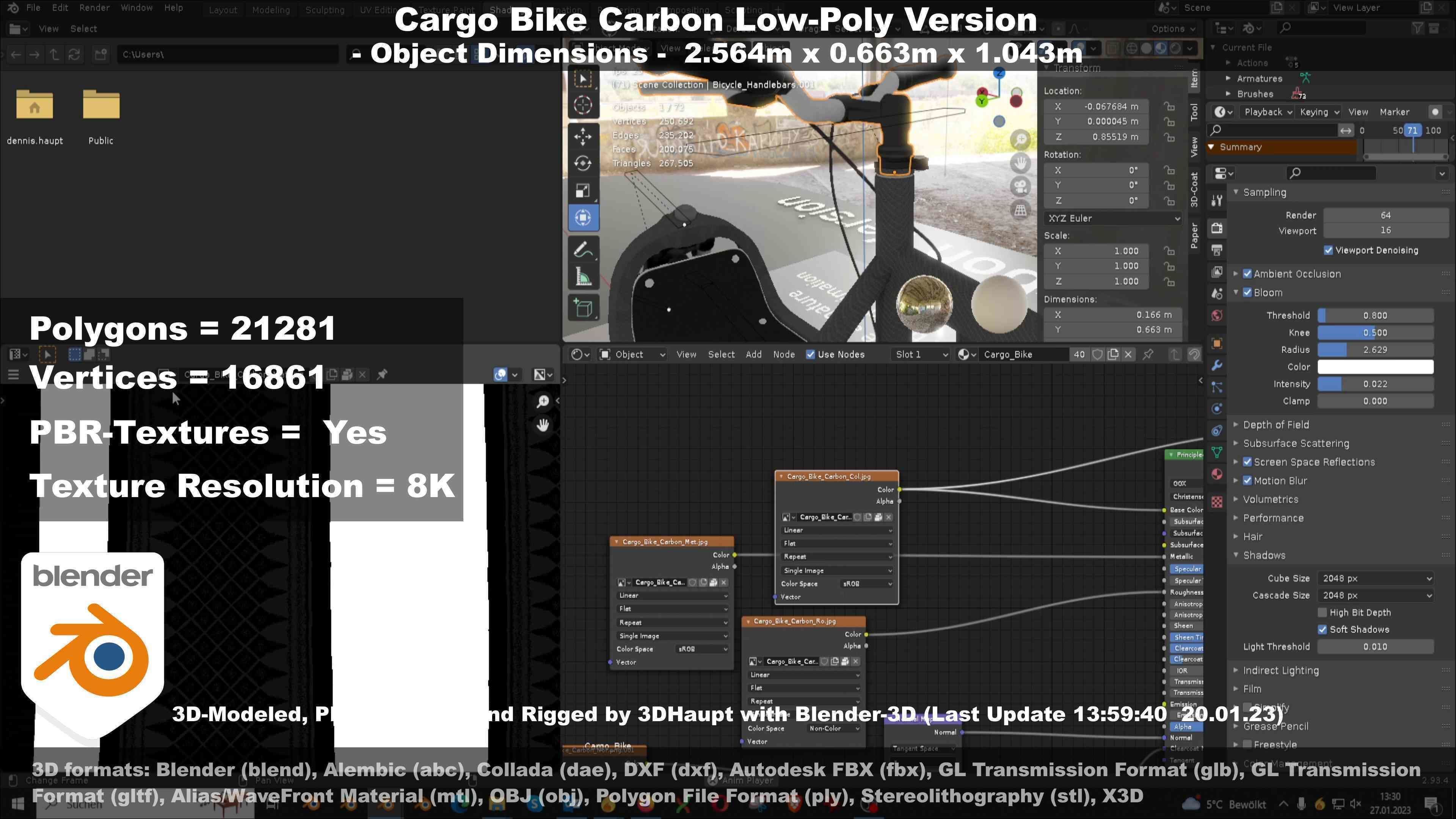
Task: Click the viewport zoom magnifier icon
Action: 1020,140
